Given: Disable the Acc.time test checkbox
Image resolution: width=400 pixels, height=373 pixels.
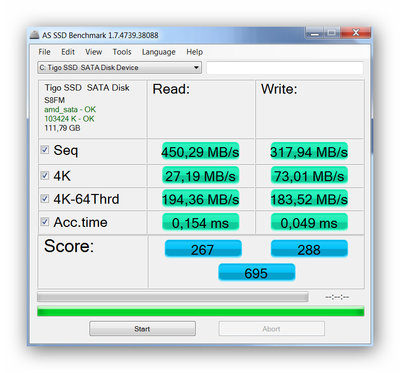Looking at the screenshot, I should [45, 221].
